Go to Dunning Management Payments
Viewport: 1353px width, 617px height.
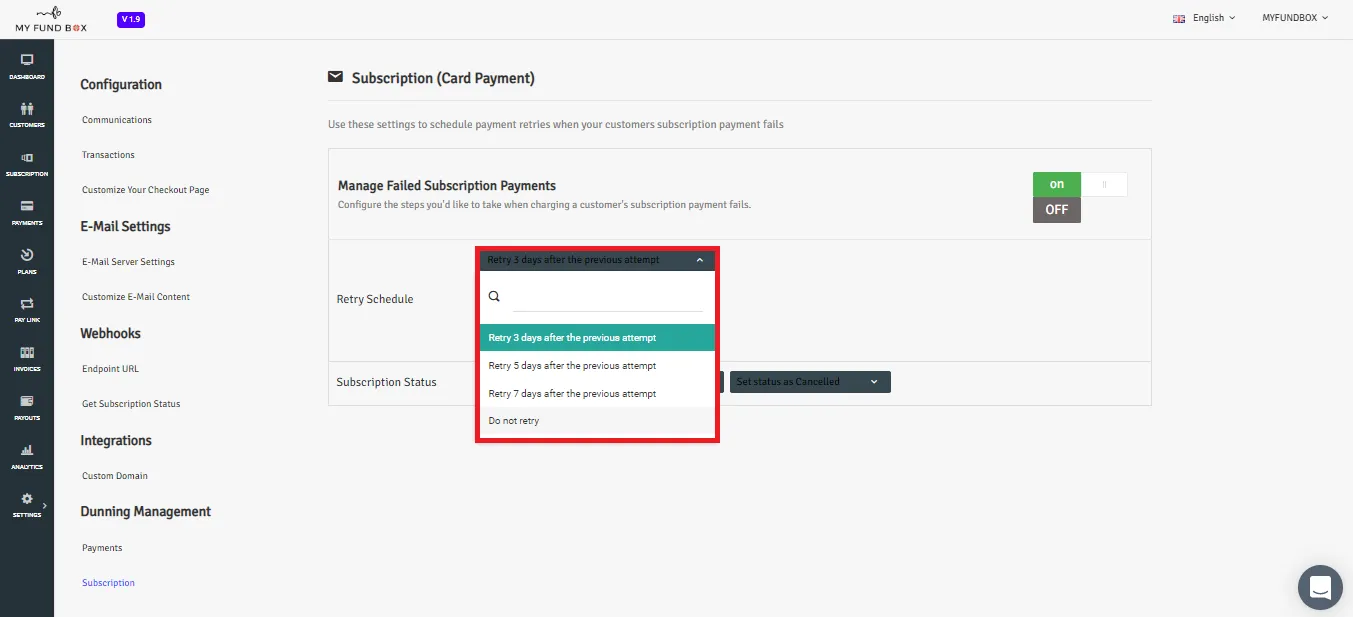[102, 548]
